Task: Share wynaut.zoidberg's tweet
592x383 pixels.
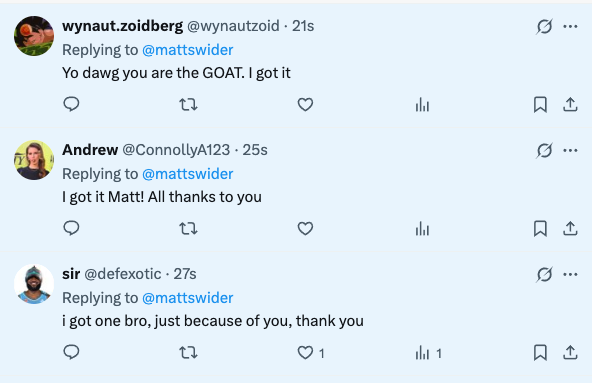Action: click(570, 105)
